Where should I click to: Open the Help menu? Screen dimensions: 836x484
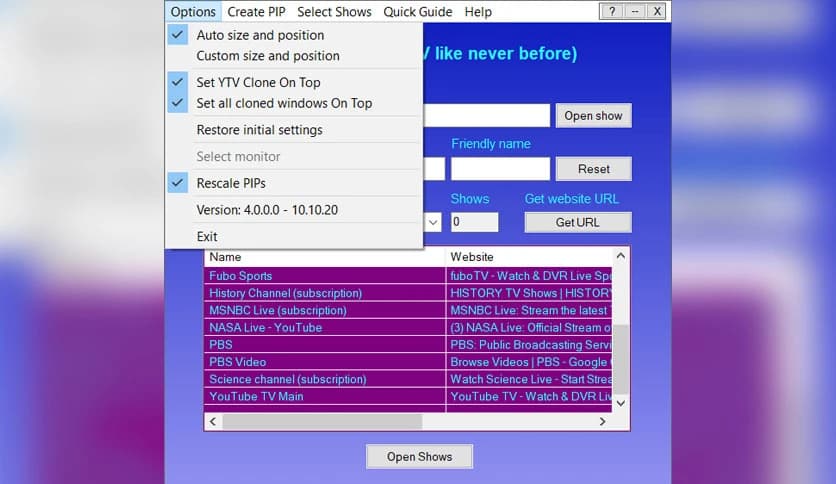[x=478, y=11]
